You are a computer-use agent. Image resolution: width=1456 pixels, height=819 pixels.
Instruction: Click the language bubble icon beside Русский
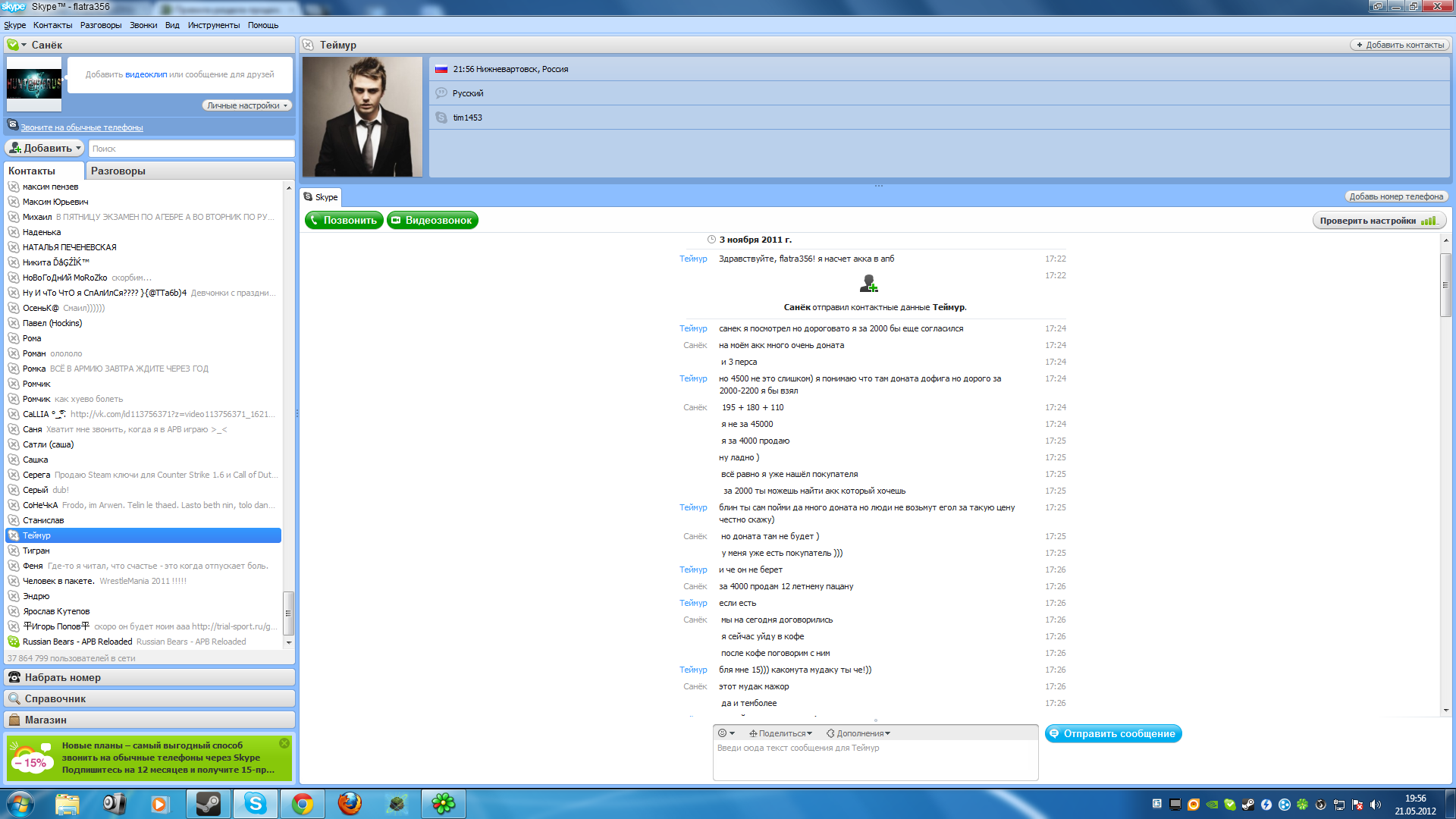[x=441, y=93]
